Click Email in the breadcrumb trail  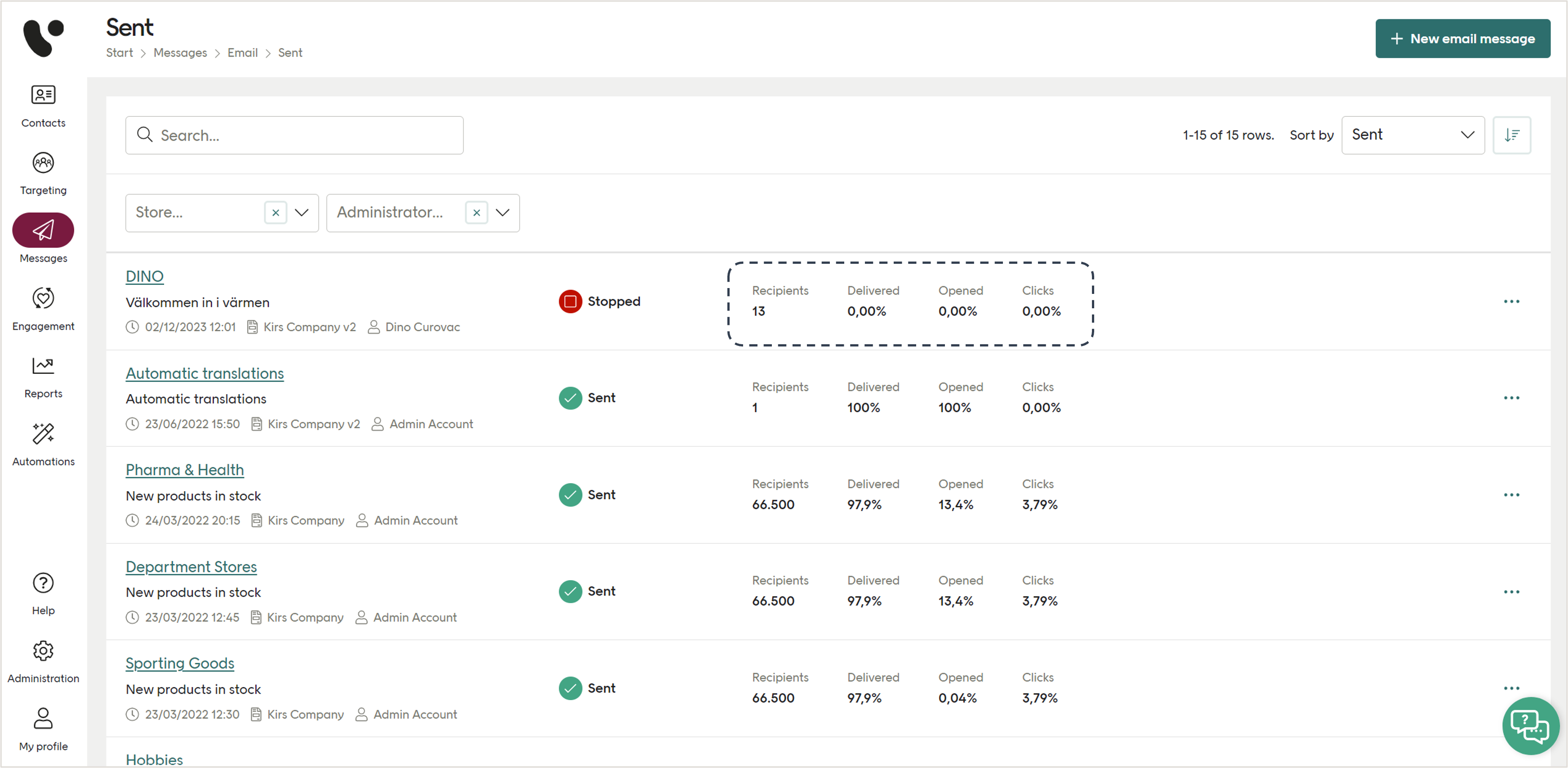point(242,52)
